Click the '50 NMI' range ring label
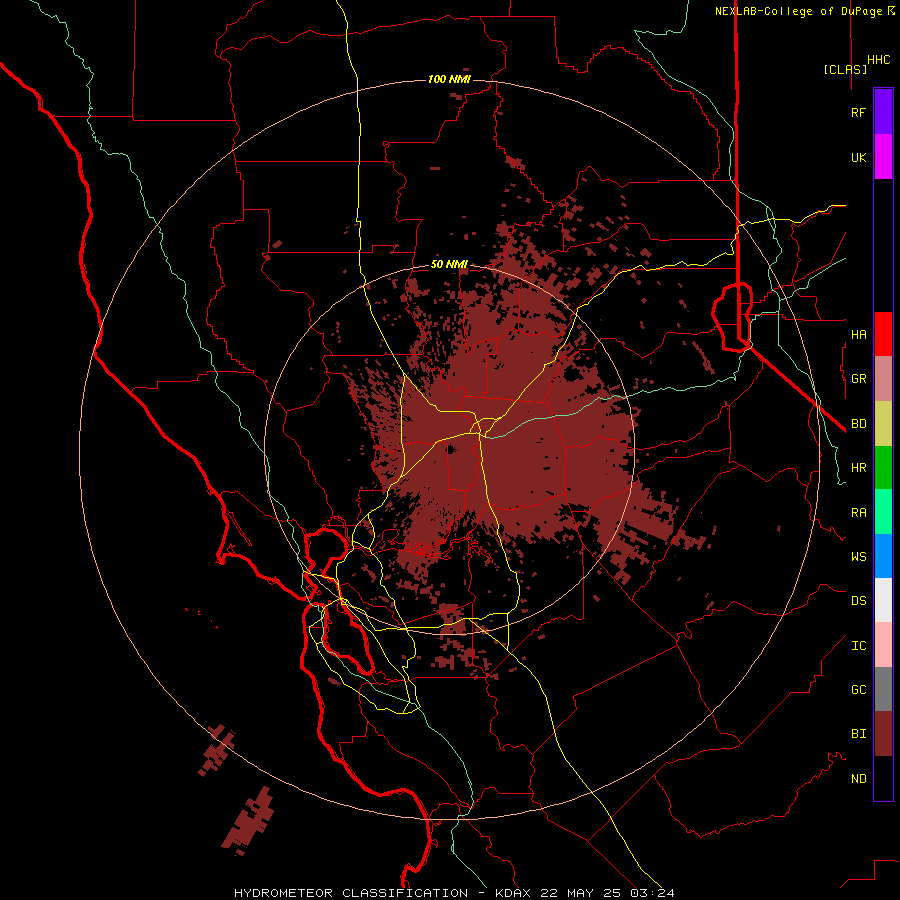The width and height of the screenshot is (900, 900). tap(449, 264)
